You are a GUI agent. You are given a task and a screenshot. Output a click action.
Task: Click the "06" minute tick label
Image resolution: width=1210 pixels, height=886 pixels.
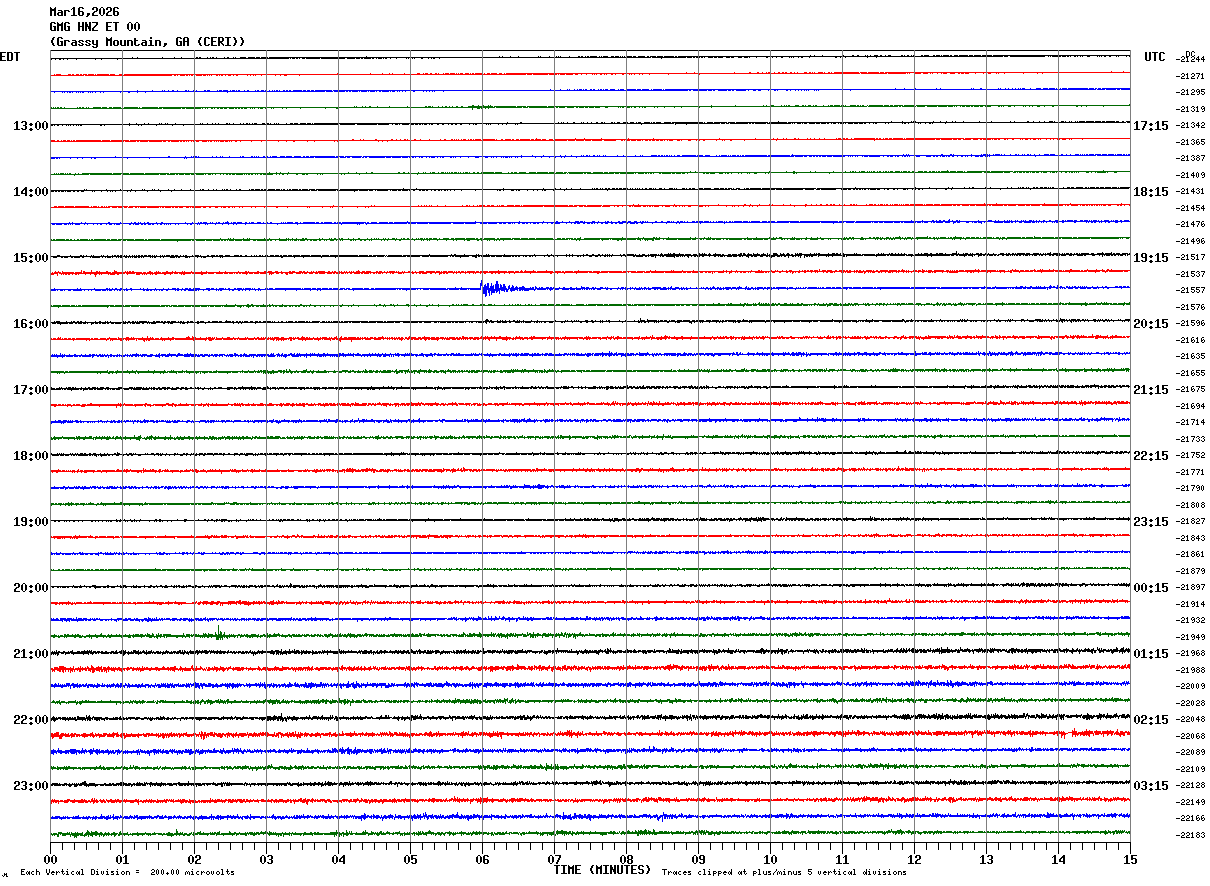click(482, 859)
